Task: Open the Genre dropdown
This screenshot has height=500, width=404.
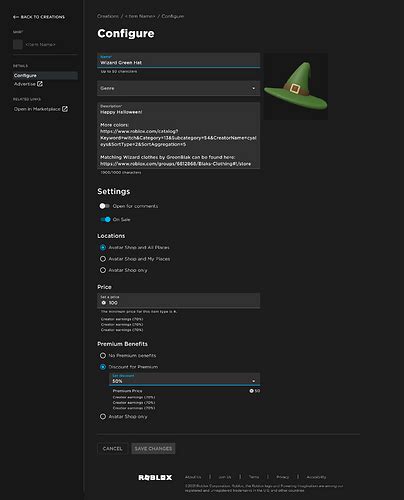Action: 178,88
